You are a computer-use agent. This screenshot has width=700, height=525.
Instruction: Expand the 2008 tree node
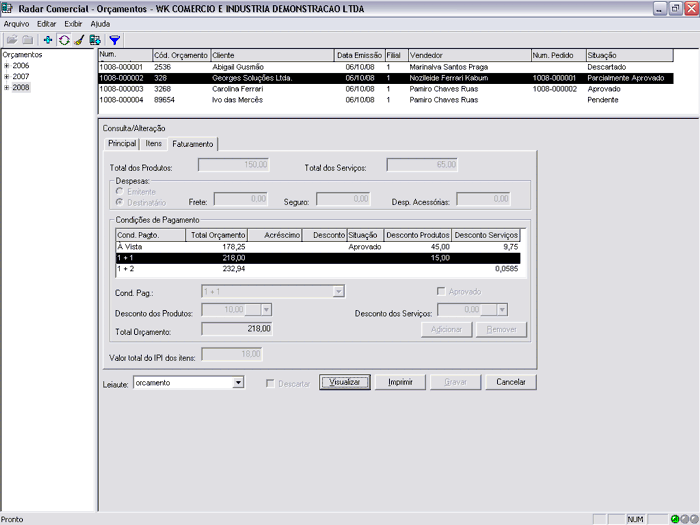coord(7,87)
